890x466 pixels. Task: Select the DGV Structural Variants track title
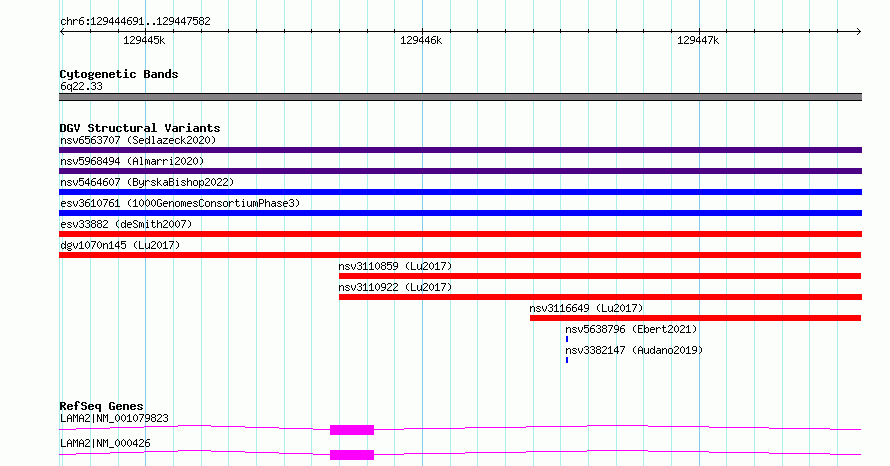[140, 128]
